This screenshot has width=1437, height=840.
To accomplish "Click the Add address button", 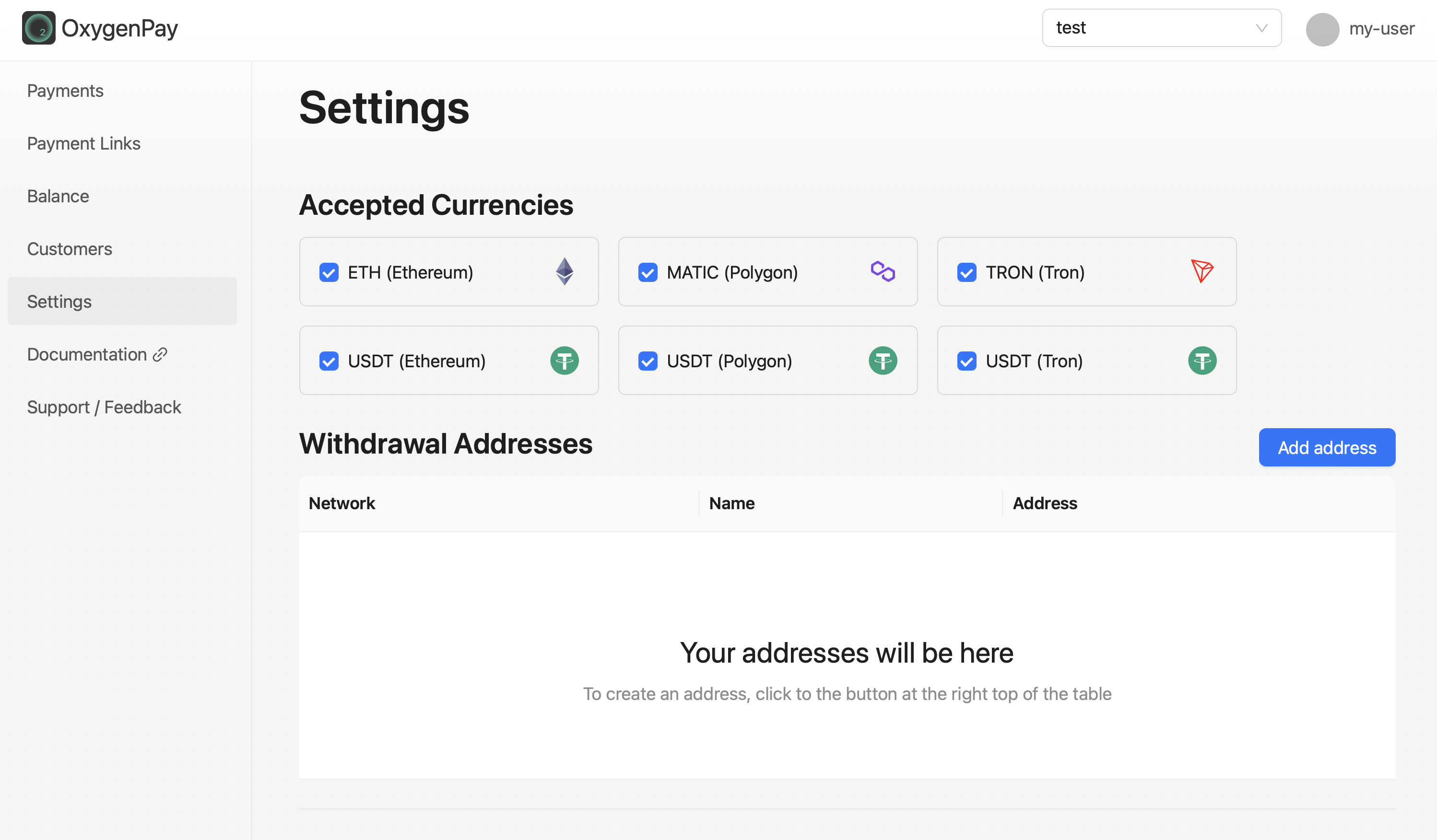I will [1326, 447].
